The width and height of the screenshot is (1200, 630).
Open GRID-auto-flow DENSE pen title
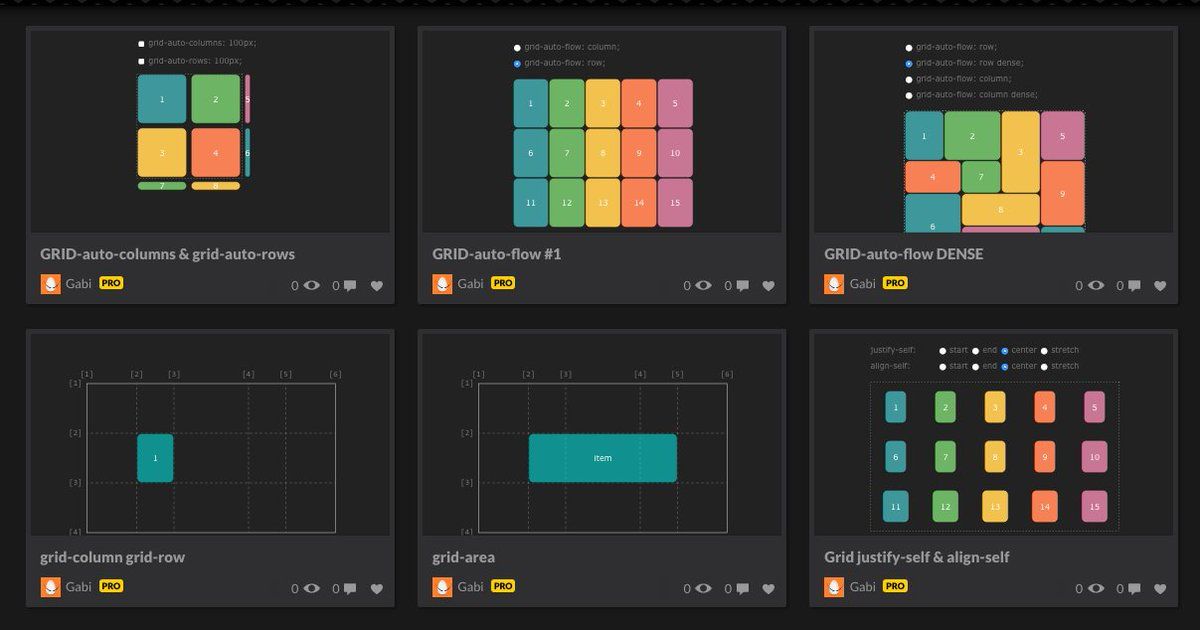pos(903,254)
